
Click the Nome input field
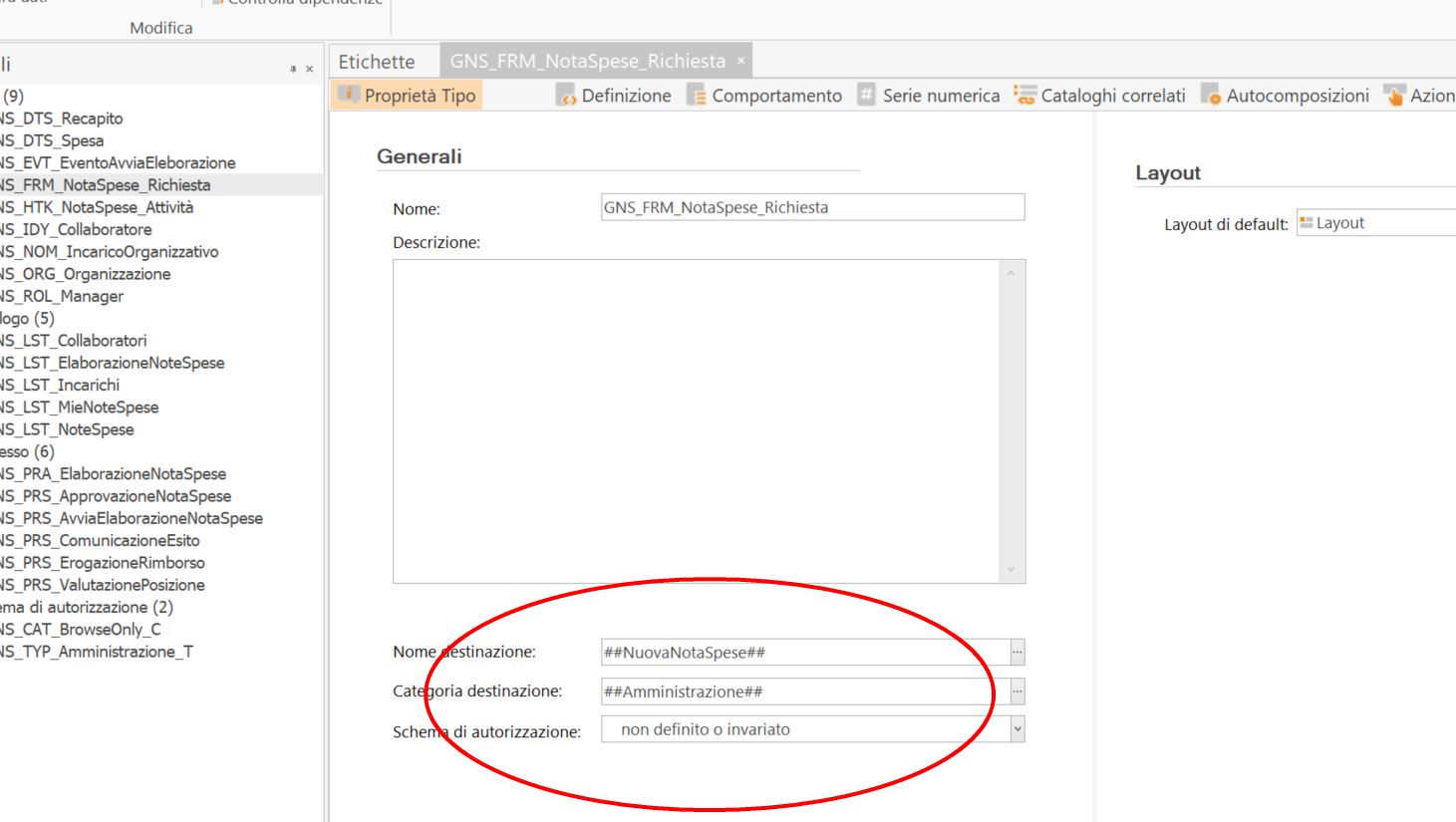click(812, 207)
